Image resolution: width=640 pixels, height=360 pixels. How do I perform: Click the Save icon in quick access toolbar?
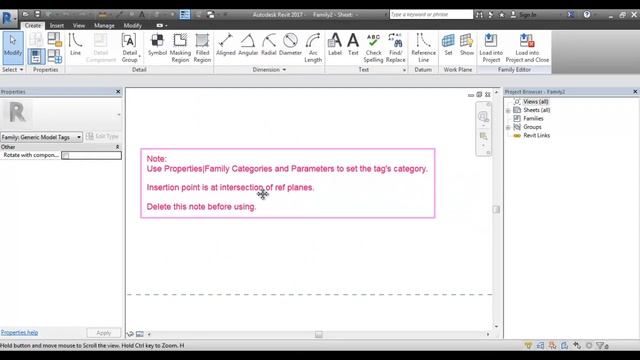pos(37,14)
